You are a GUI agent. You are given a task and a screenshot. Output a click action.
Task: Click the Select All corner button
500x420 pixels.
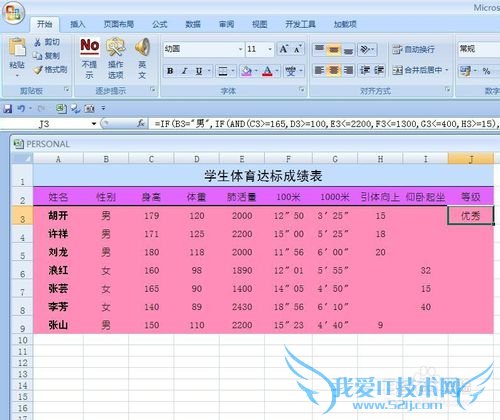(x=22, y=158)
